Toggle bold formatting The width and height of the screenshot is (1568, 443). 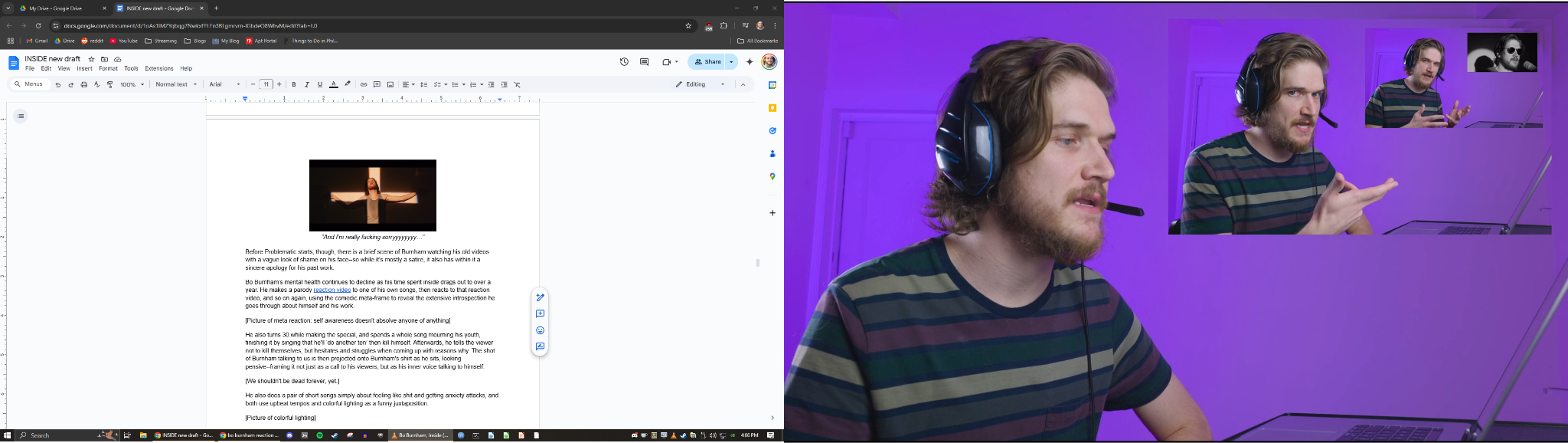(294, 84)
